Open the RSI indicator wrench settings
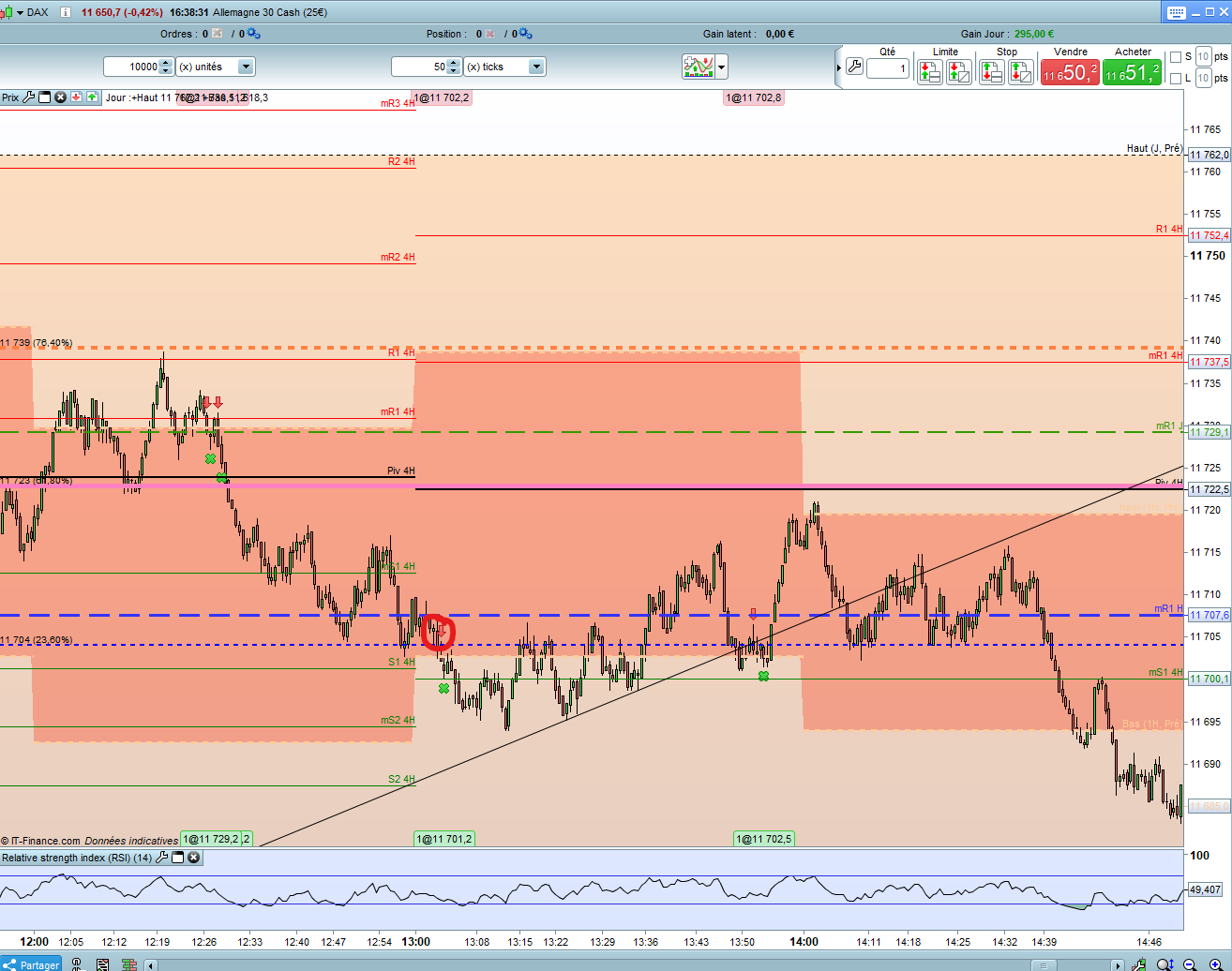 [x=161, y=858]
